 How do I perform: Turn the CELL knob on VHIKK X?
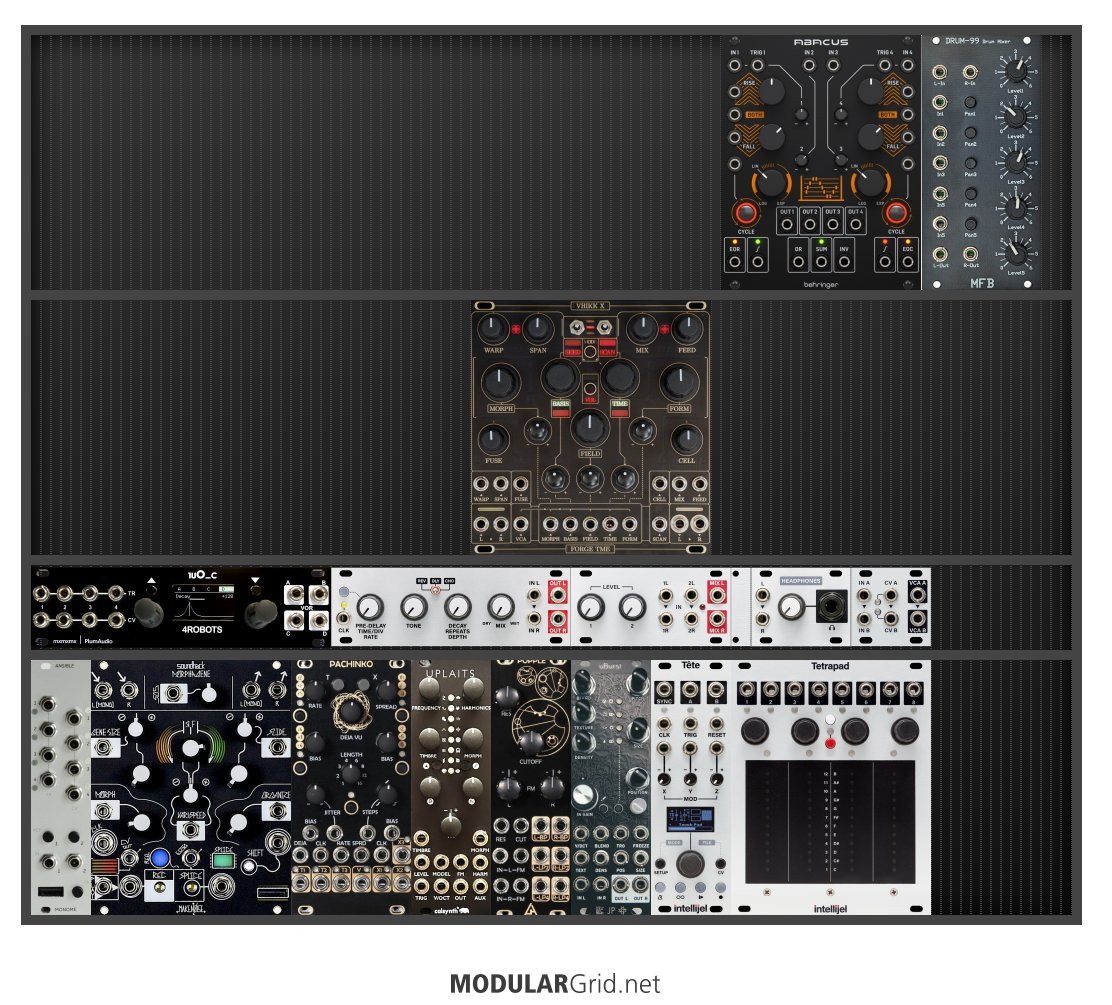point(686,440)
